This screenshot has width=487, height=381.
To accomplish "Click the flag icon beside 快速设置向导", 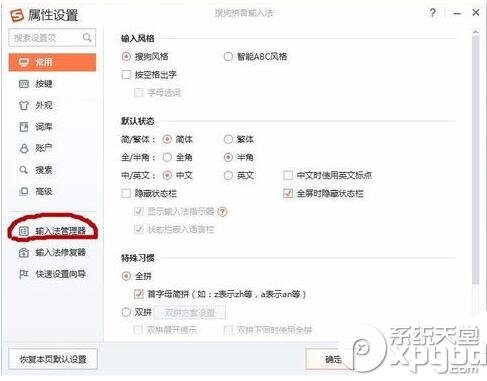I will [23, 274].
